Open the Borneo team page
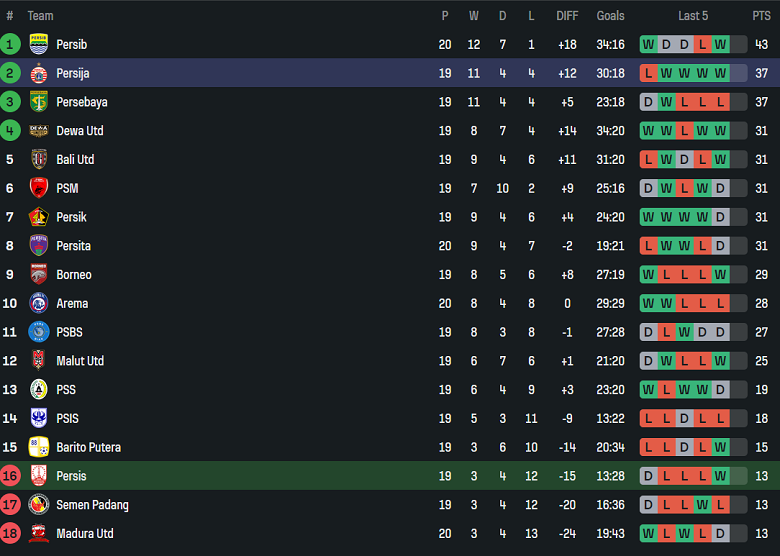Image resolution: width=780 pixels, height=556 pixels. (x=74, y=275)
